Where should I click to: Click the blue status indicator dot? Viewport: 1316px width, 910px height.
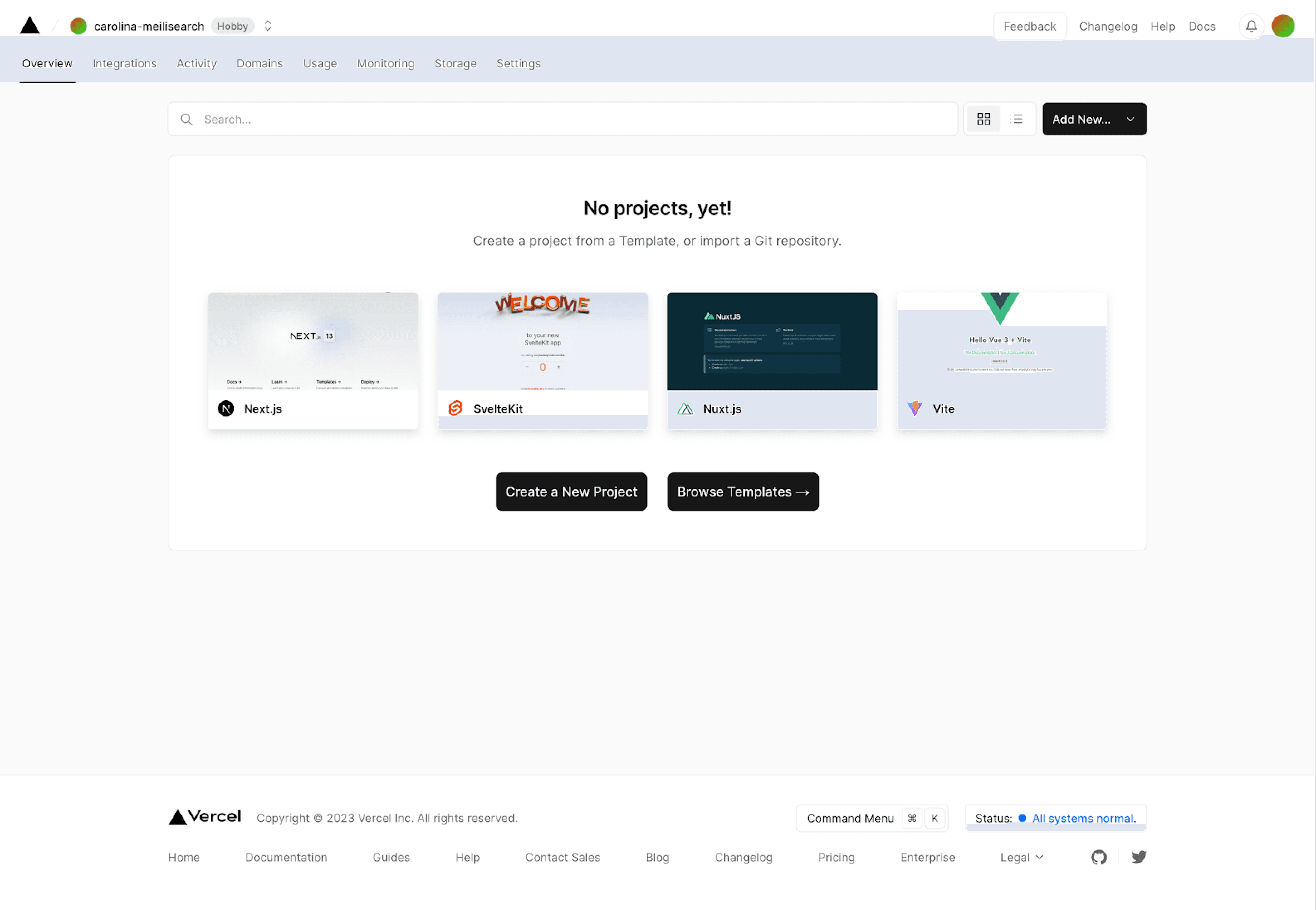[x=1022, y=818]
